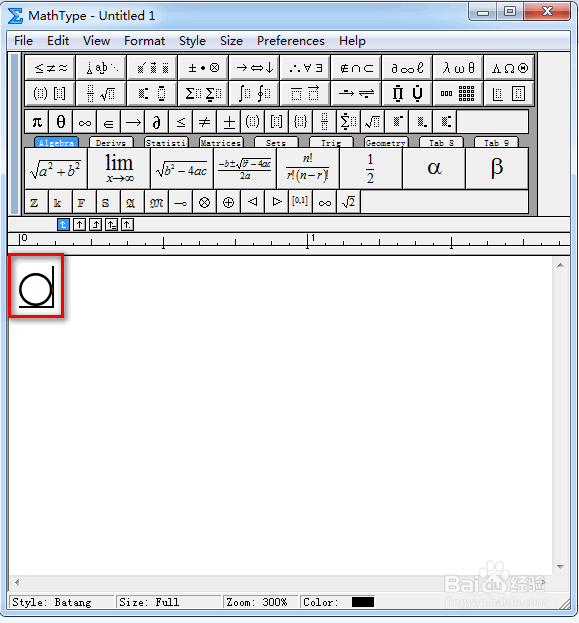
Task: Open the Style menu
Action: pyautogui.click(x=192, y=41)
